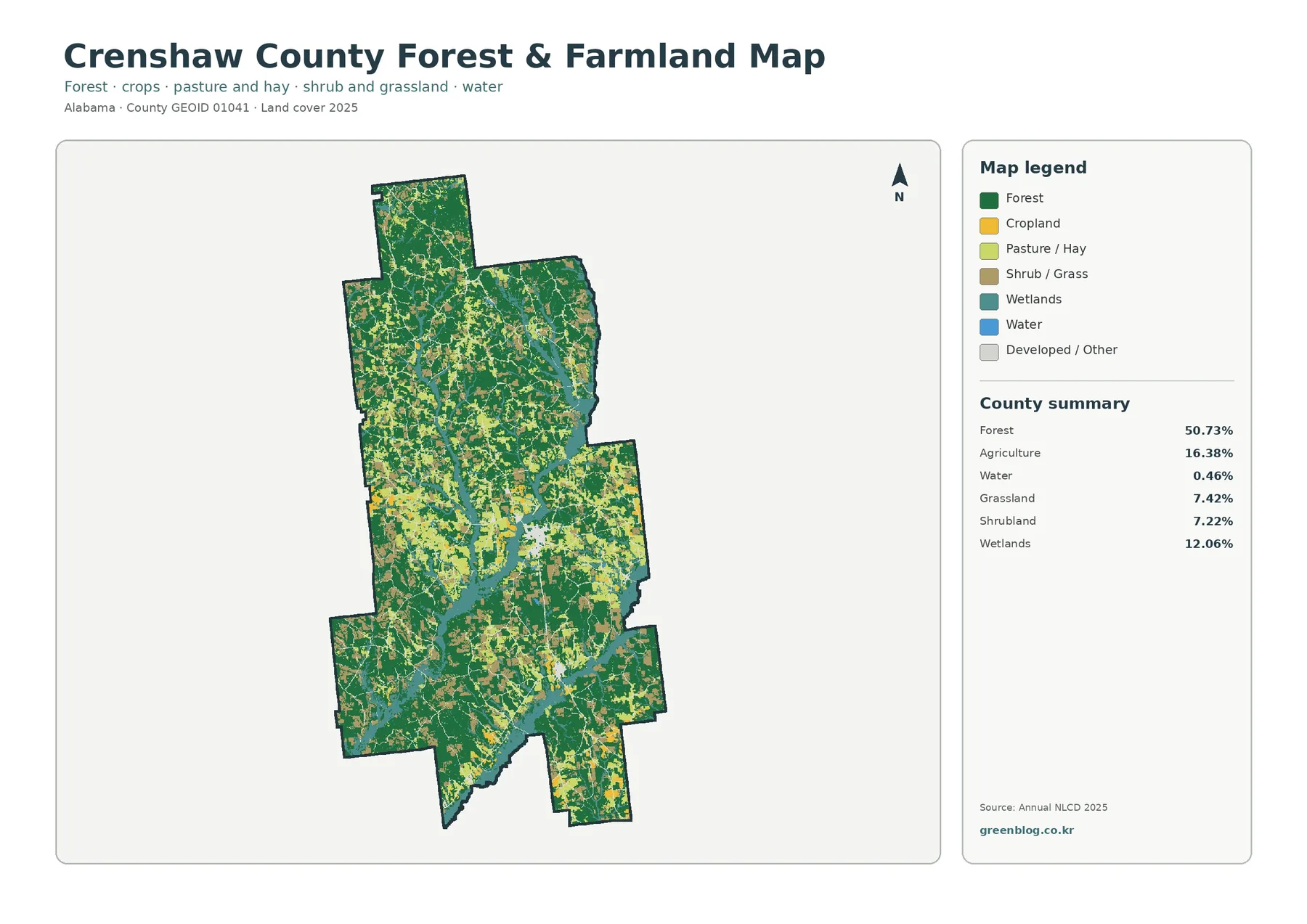Click the Wetlands legend color swatch
Image resolution: width=1307 pixels, height=924 pixels.
coord(989,302)
